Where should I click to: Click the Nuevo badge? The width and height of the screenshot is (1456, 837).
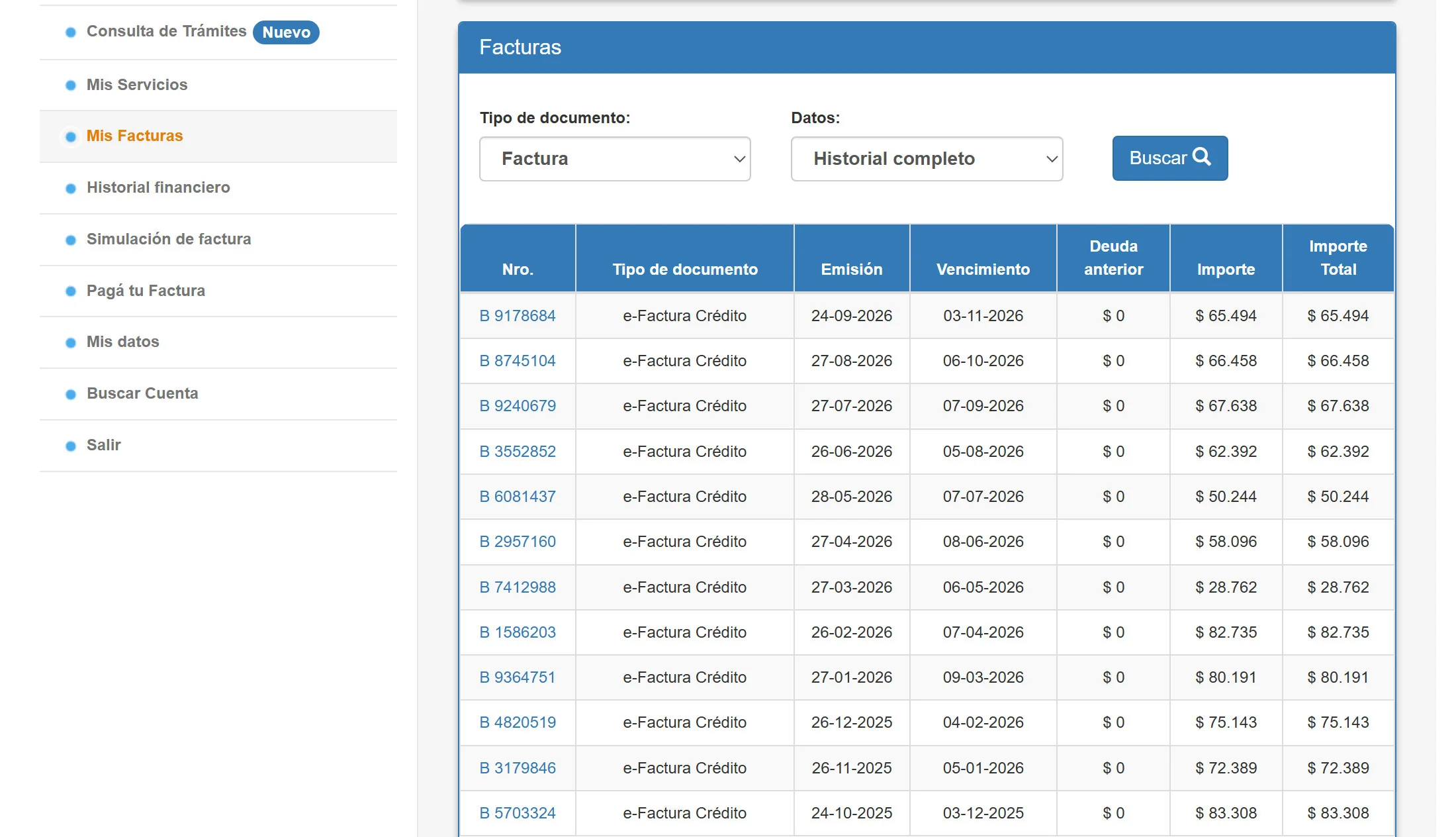[286, 32]
